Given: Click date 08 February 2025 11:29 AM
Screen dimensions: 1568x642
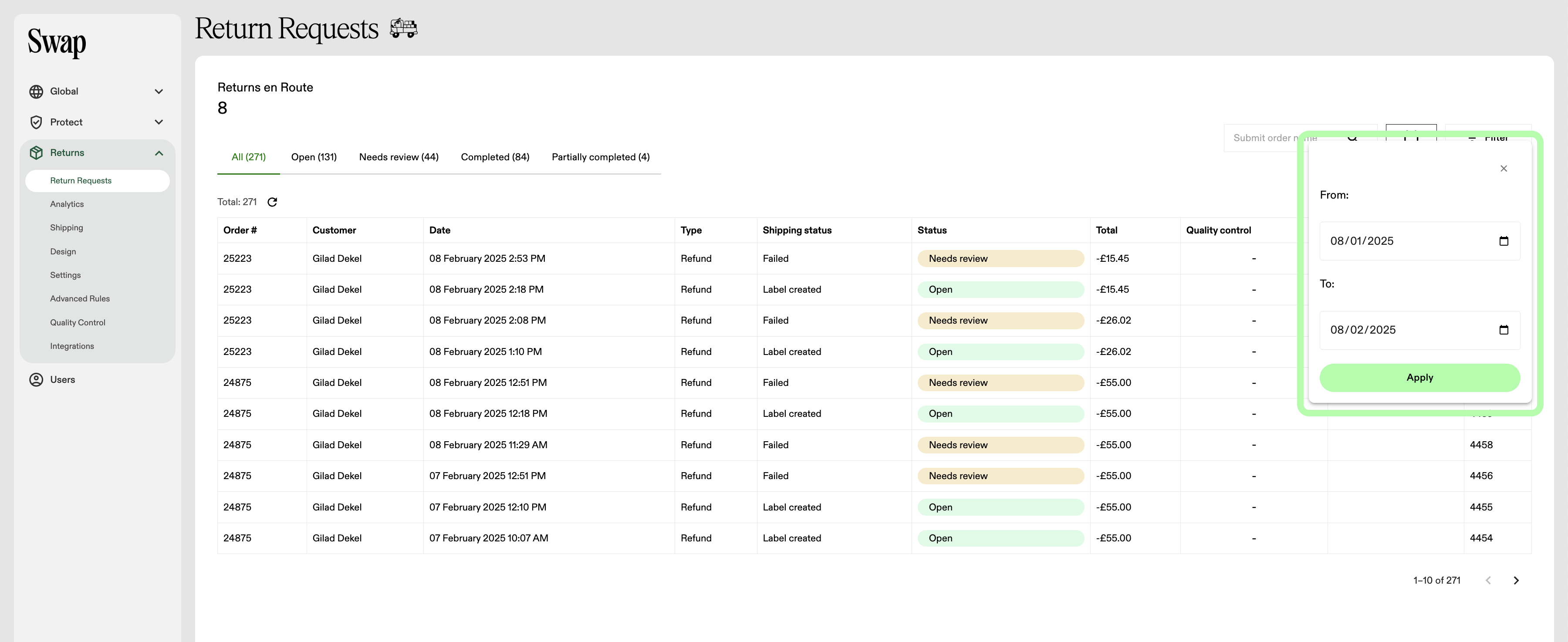Looking at the screenshot, I should (x=488, y=445).
